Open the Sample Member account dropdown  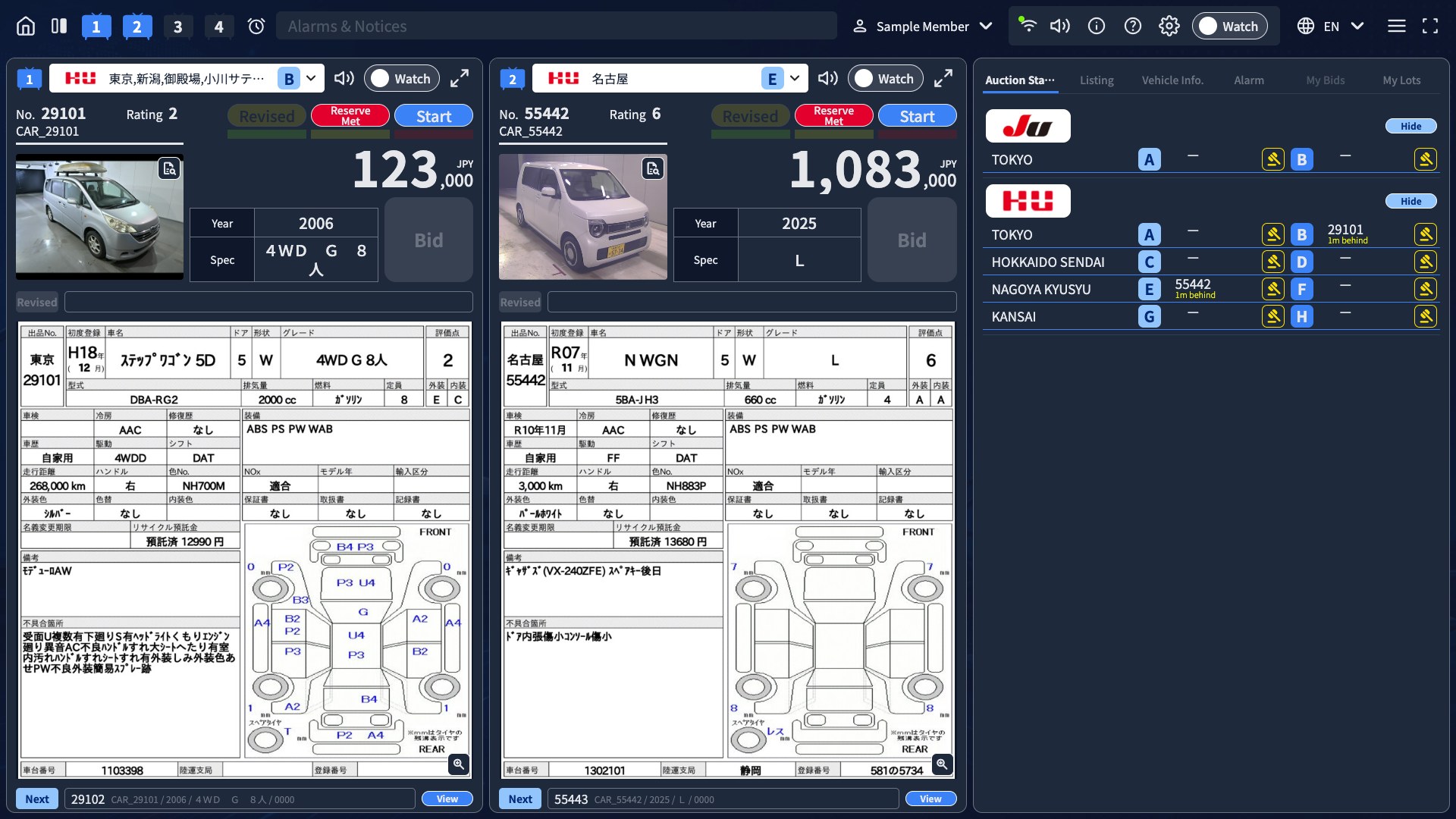coord(923,27)
